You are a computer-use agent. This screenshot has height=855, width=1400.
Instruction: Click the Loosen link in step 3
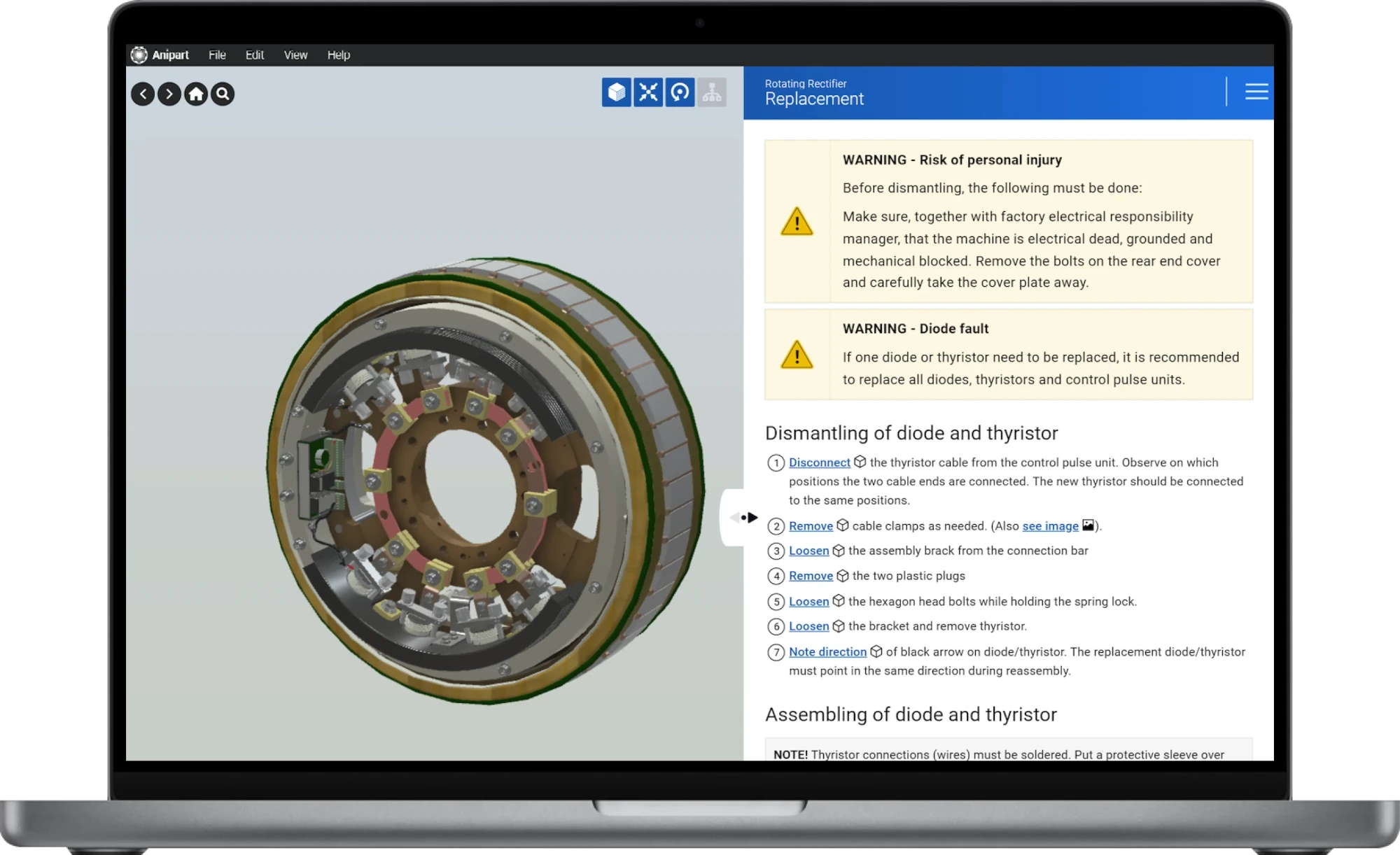(808, 551)
